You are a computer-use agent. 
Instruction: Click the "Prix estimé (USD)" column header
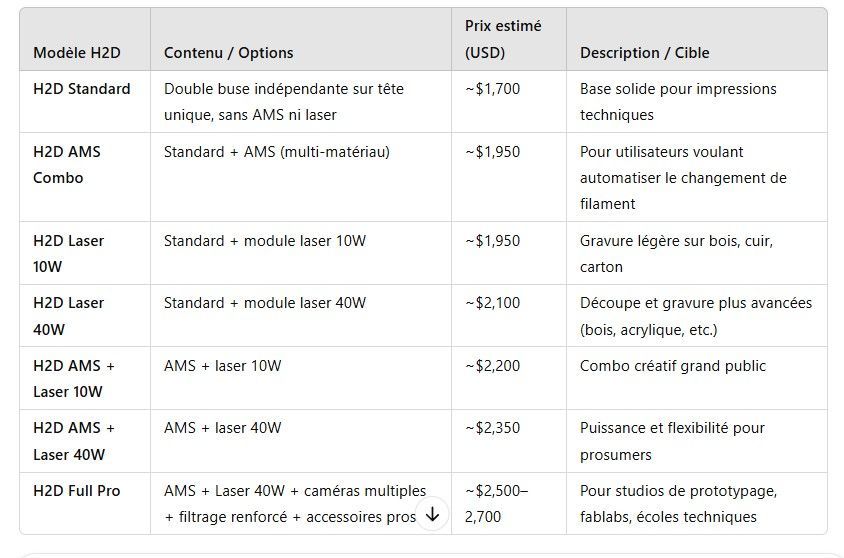point(504,39)
